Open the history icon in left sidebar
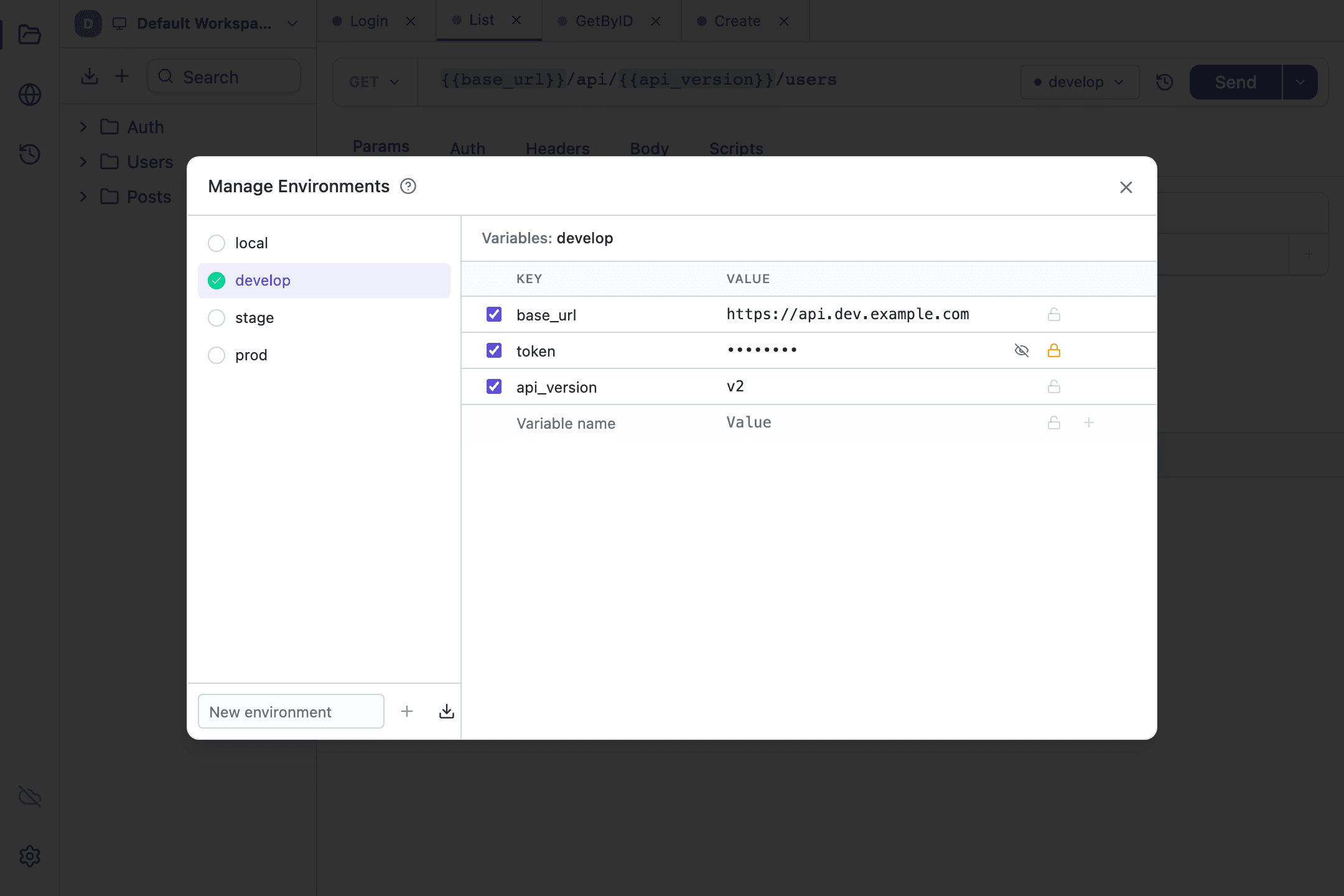Viewport: 1344px width, 896px height. (29, 154)
